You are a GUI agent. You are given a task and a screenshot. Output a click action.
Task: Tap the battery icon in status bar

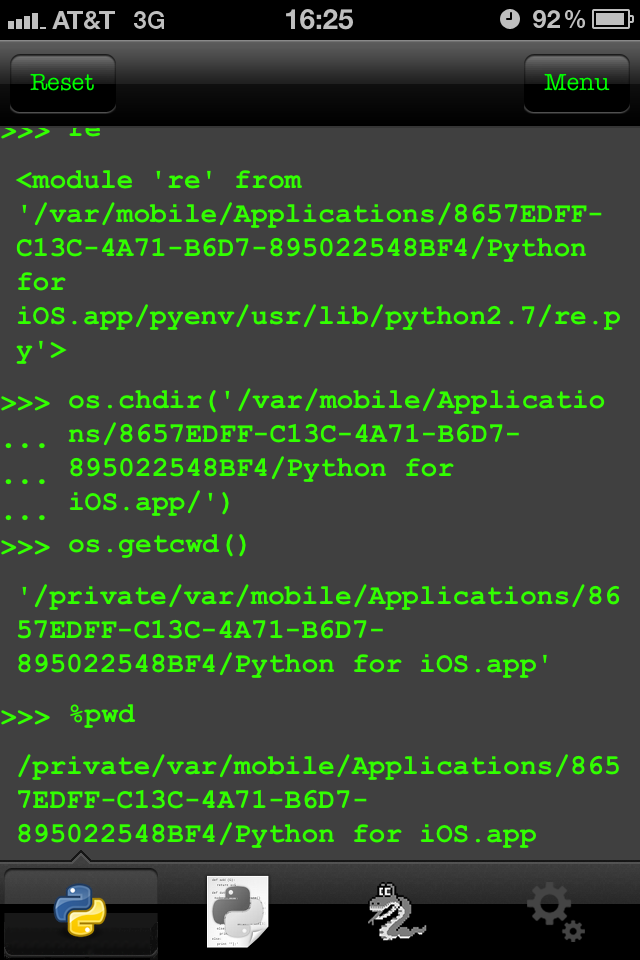pyautogui.click(x=612, y=20)
